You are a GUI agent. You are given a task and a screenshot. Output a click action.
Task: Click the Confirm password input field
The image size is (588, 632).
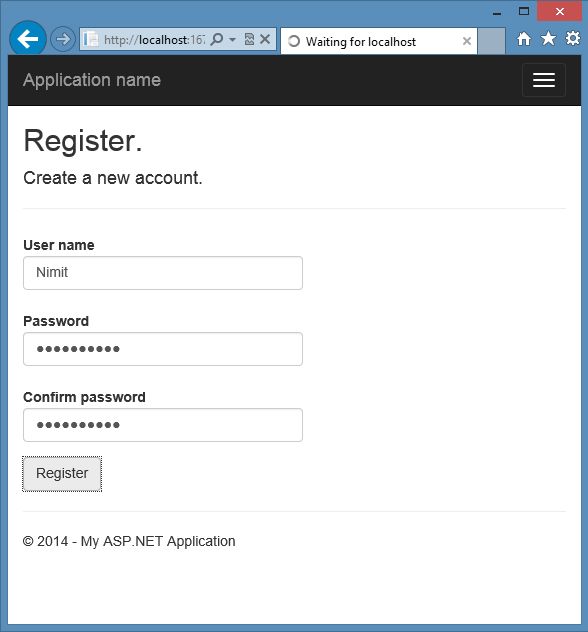click(x=163, y=425)
